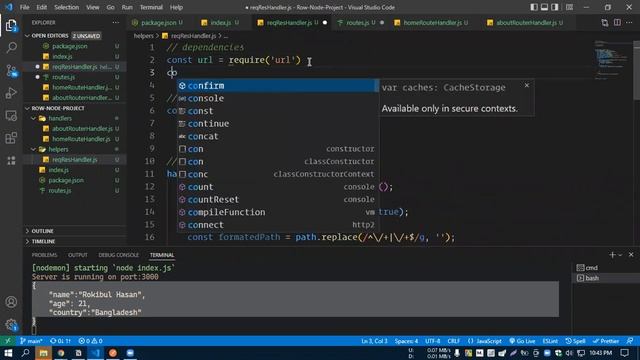Click the remote window status bar icon
Screen dimensions: 640x360
coord(7,341)
